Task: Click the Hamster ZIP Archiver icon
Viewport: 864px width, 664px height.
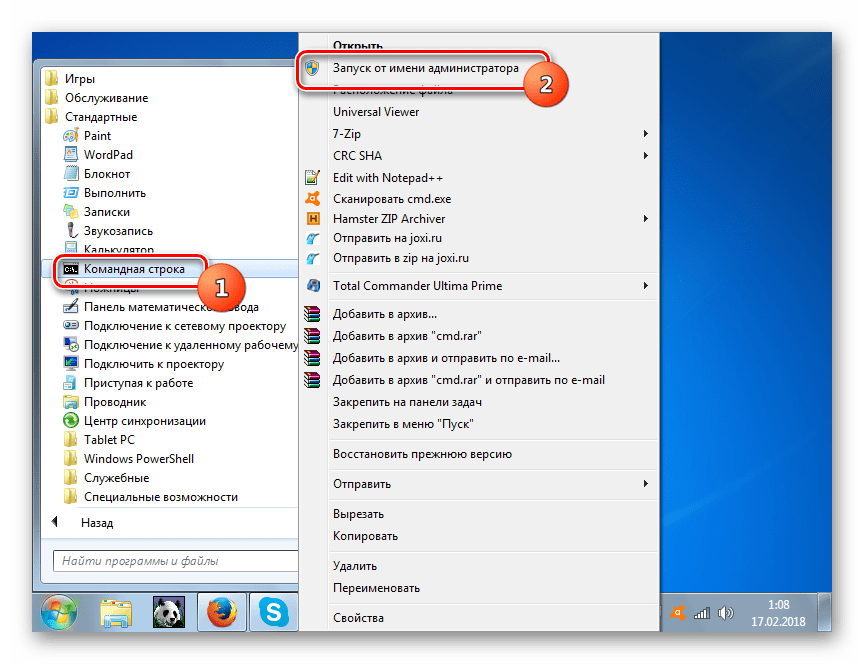Action: coord(312,219)
